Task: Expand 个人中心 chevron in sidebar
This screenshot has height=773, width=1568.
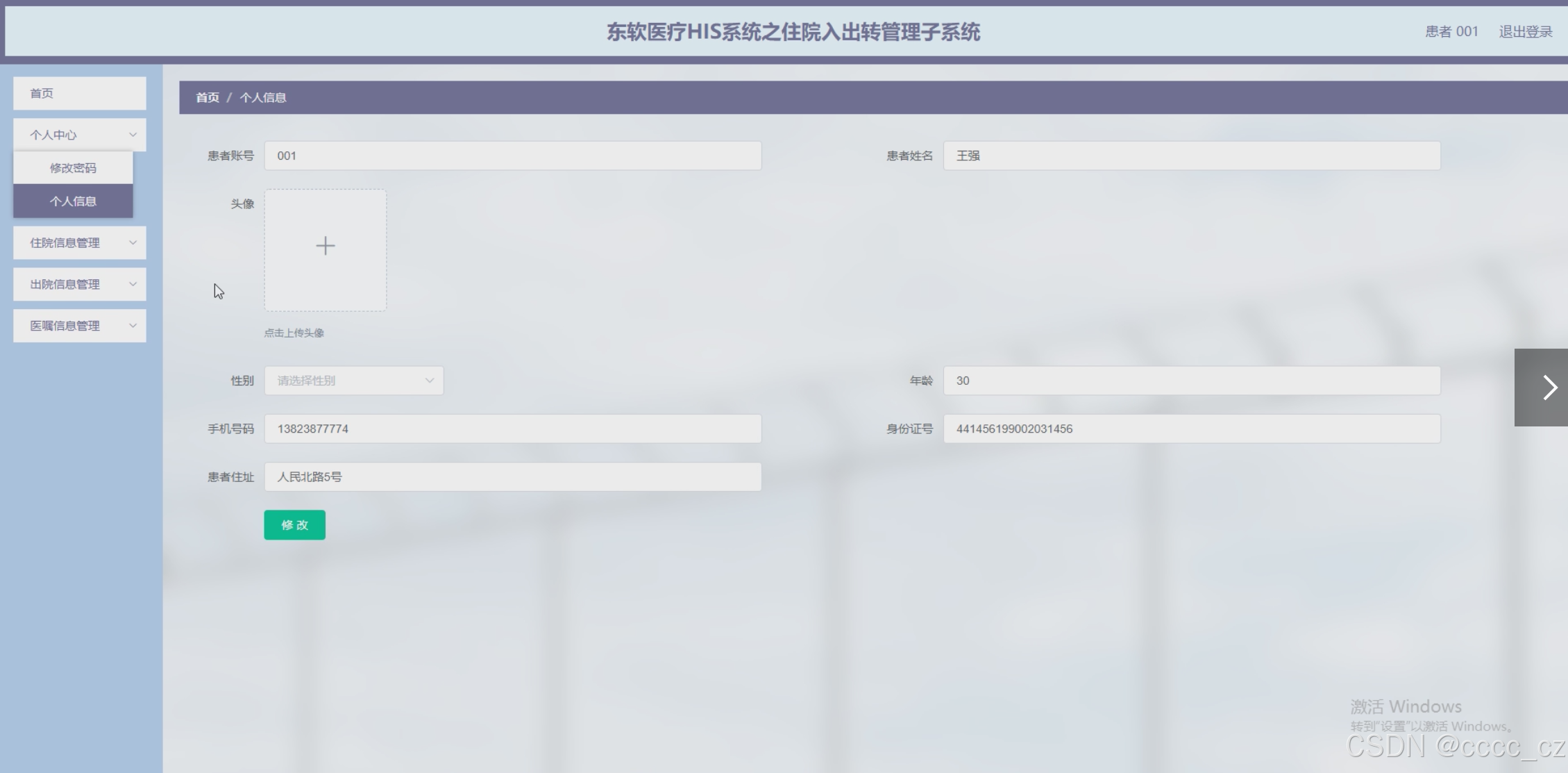Action: (x=133, y=135)
